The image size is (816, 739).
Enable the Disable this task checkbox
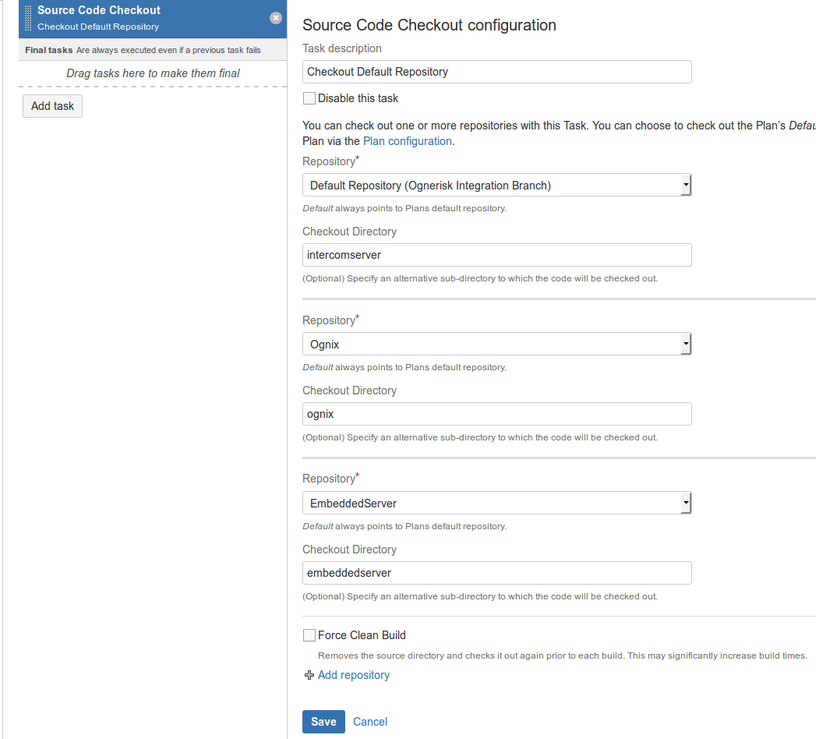pos(309,98)
